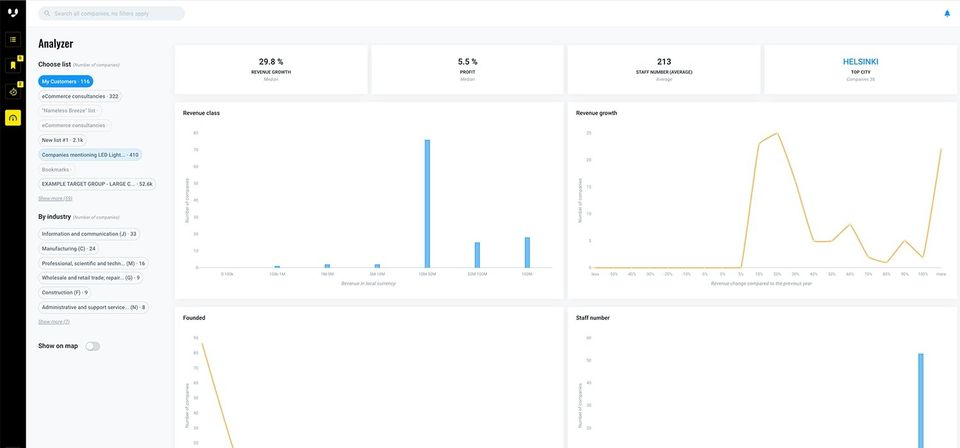Select the Bookmarks list chip
The height and width of the screenshot is (448, 960).
pos(56,170)
